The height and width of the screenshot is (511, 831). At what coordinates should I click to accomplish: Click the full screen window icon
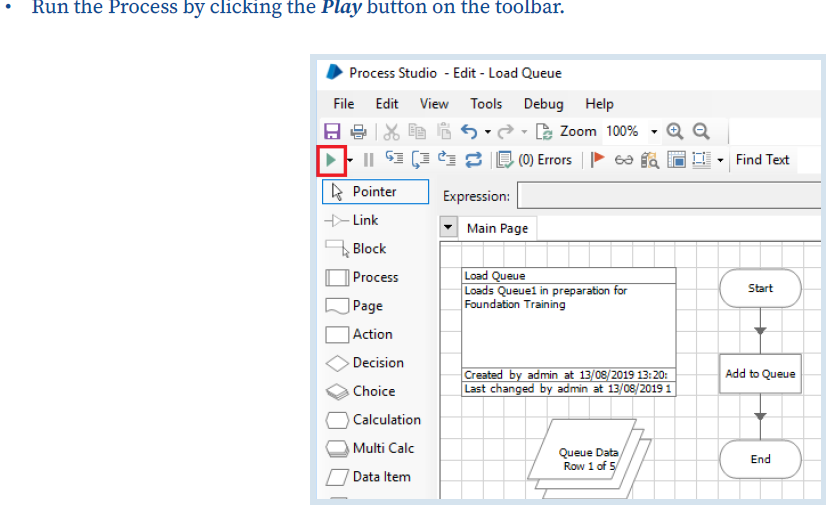(676, 160)
